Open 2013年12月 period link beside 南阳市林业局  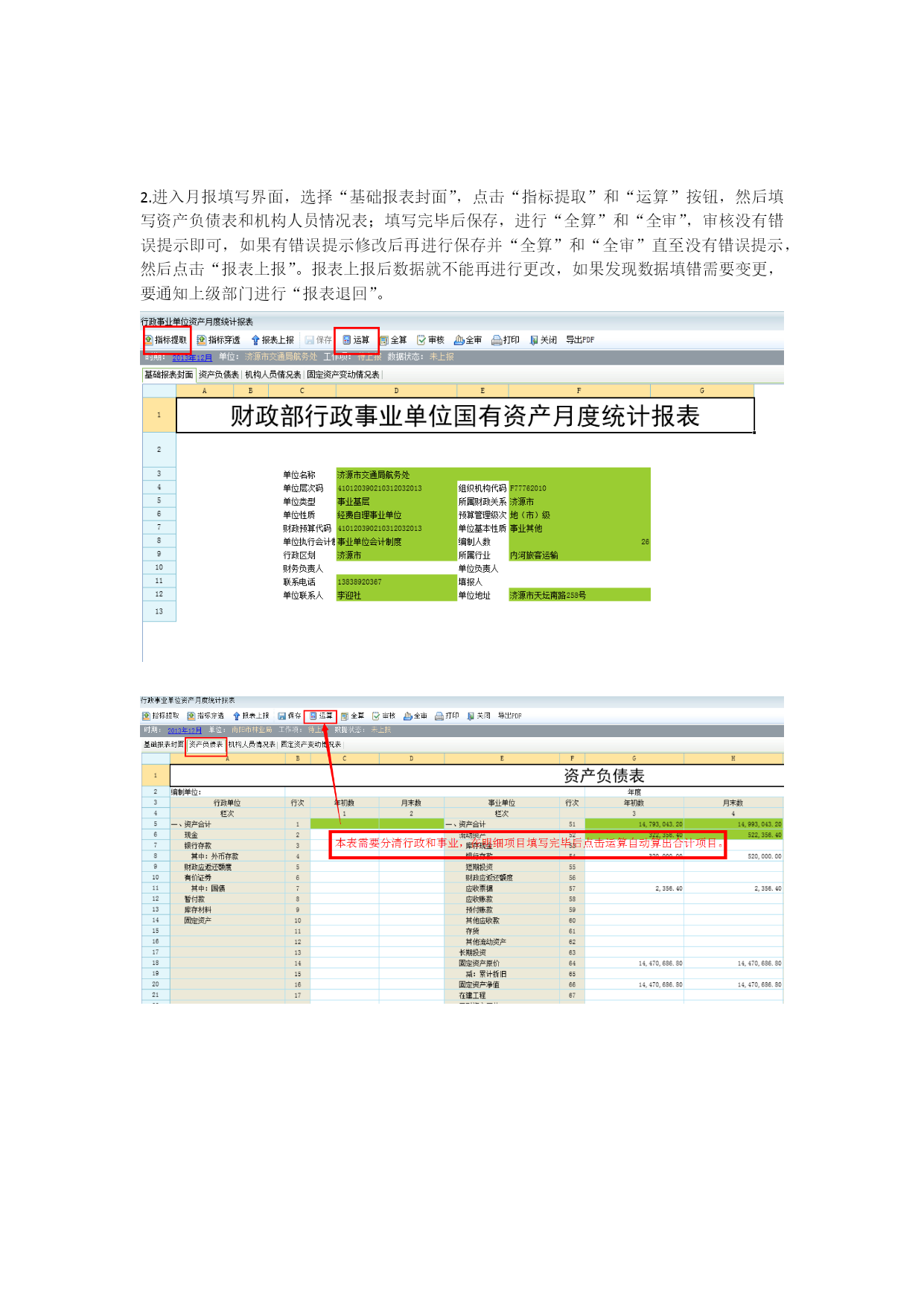point(185,730)
